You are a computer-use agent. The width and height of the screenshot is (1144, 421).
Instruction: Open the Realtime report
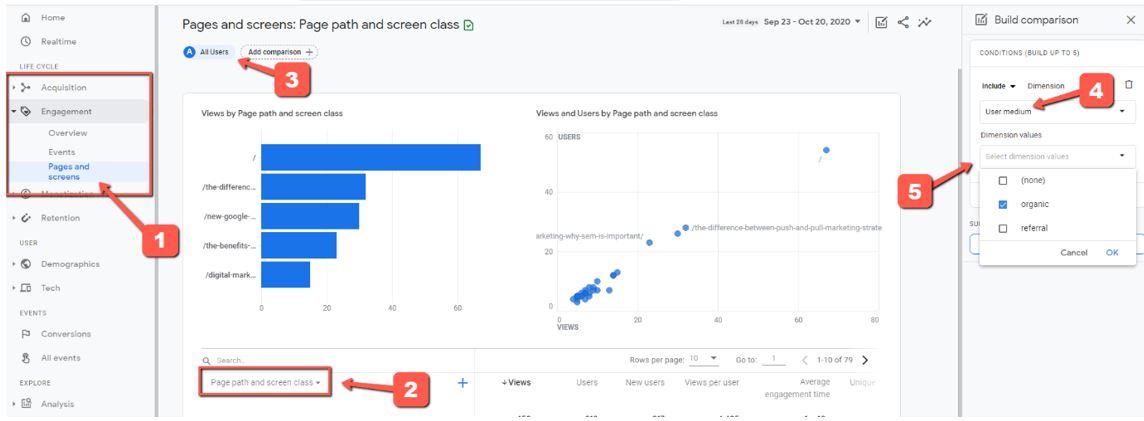58,42
